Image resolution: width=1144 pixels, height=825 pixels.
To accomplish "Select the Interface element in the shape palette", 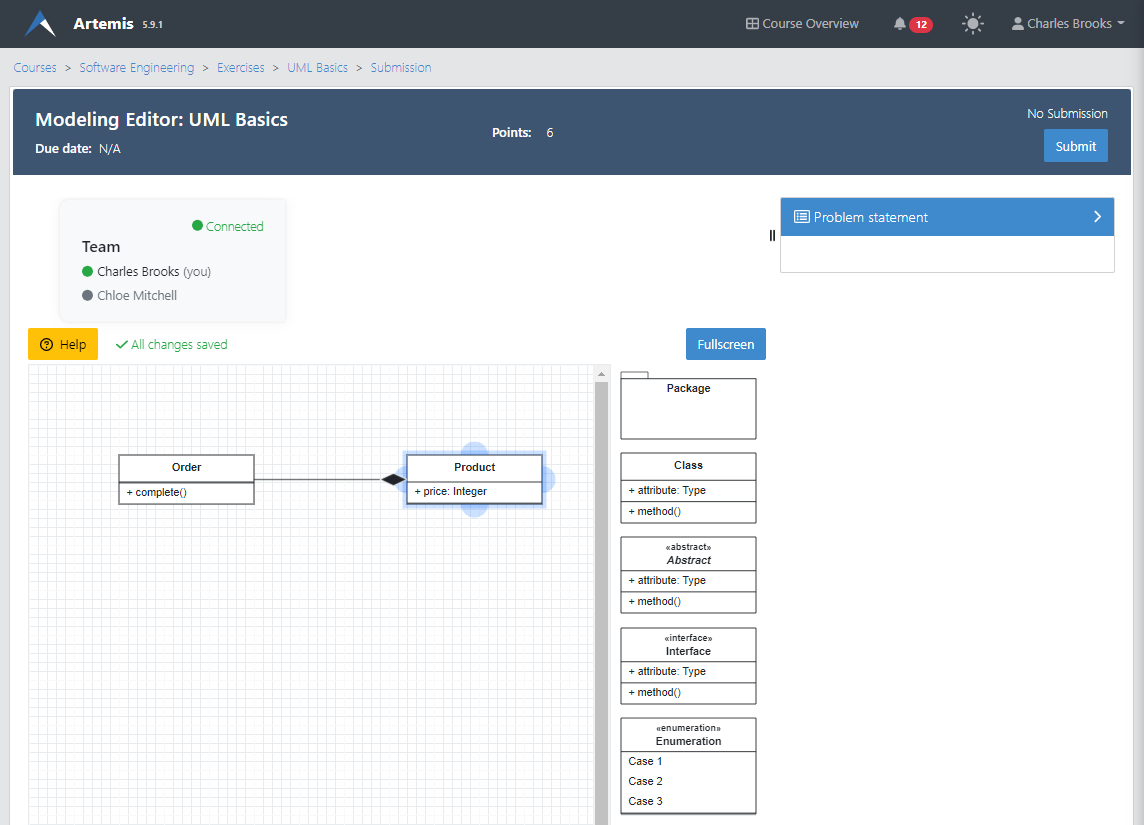I will coord(688,665).
